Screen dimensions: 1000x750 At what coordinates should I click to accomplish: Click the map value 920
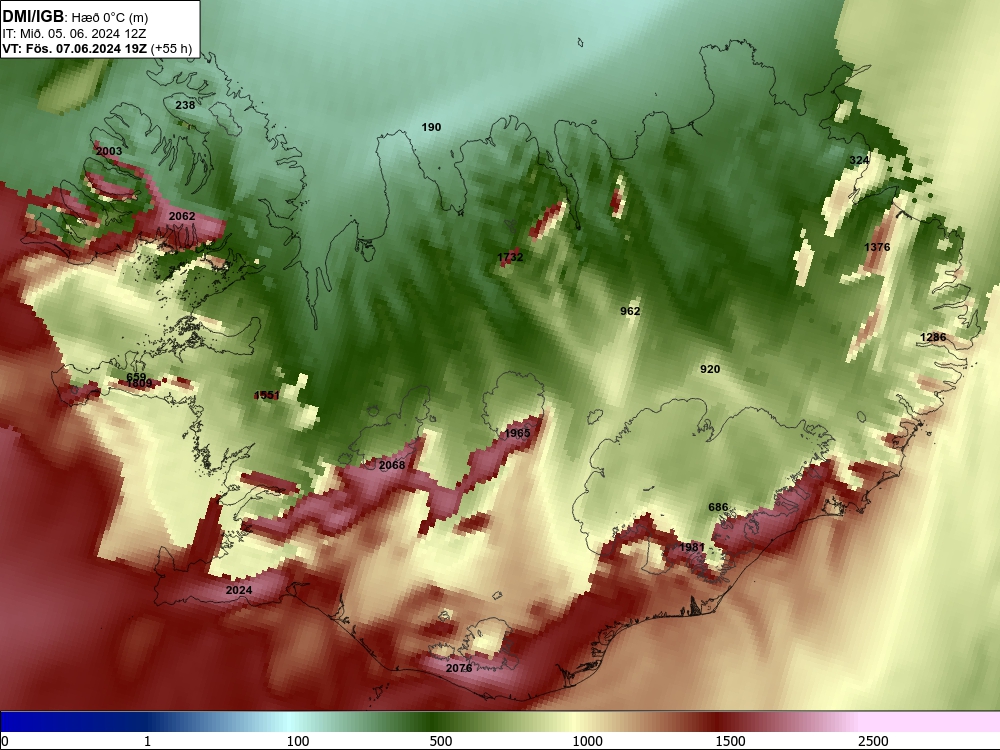pyautogui.click(x=710, y=369)
